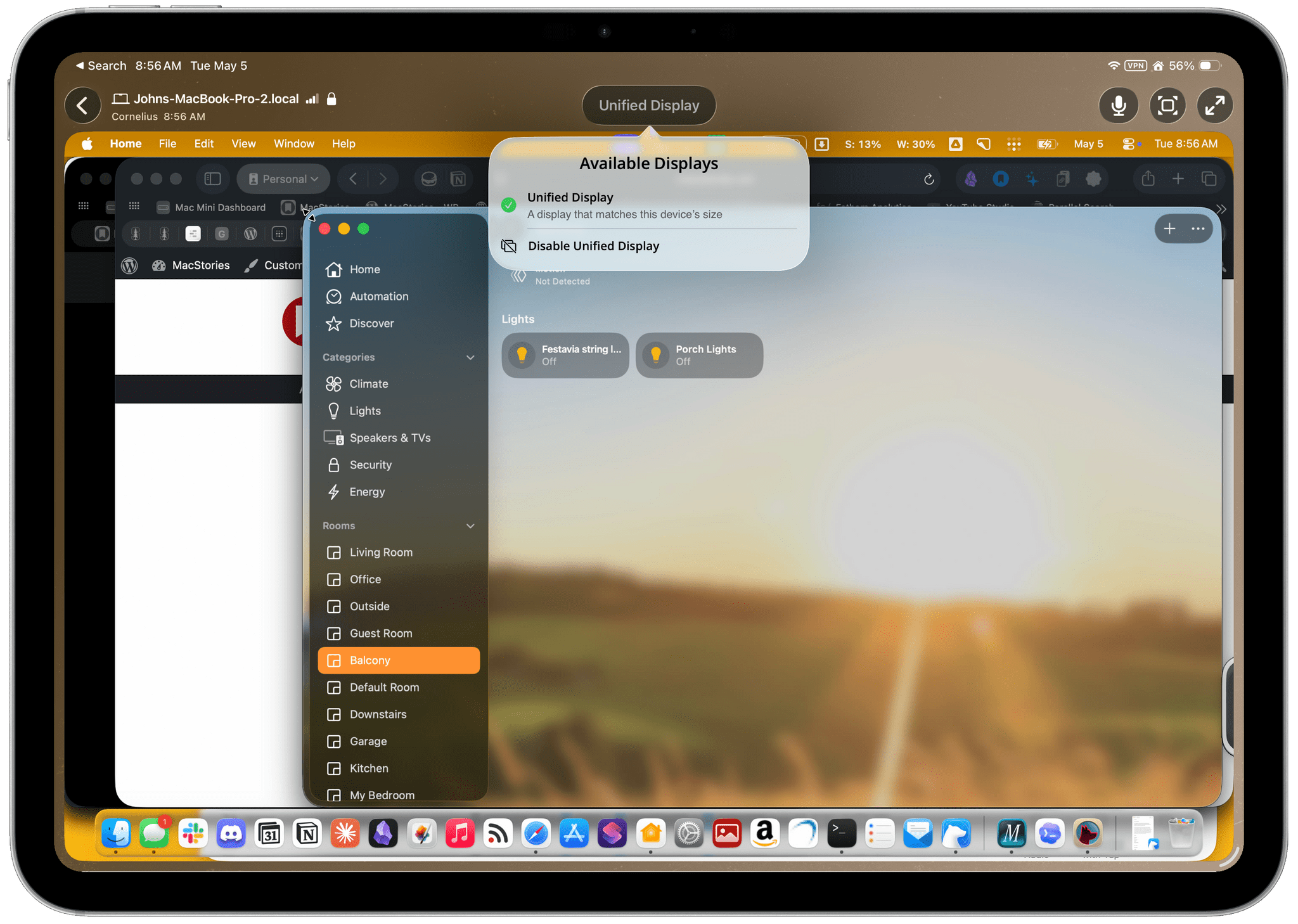The height and width of the screenshot is (924, 1298).
Task: Select the Lights category
Action: click(x=399, y=411)
